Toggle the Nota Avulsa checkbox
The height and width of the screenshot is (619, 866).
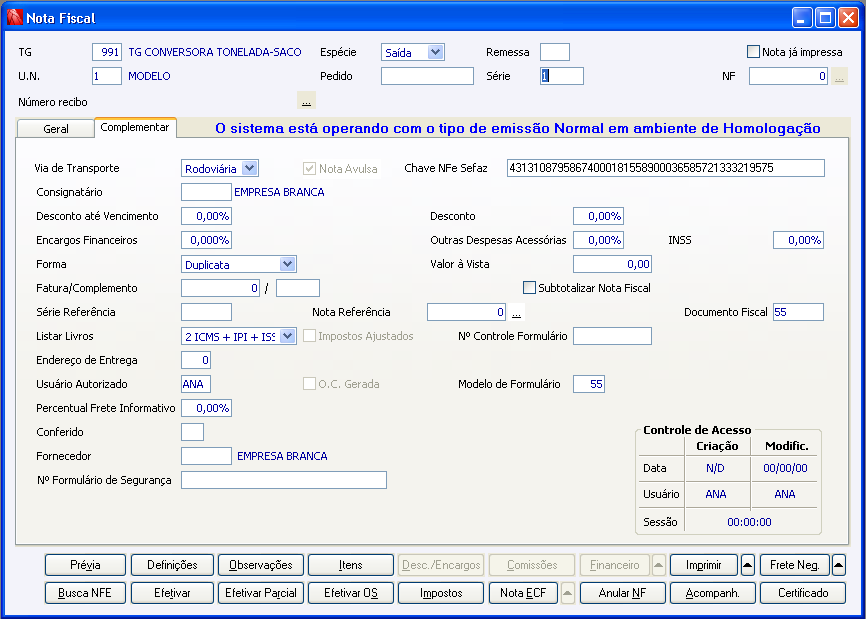(309, 168)
